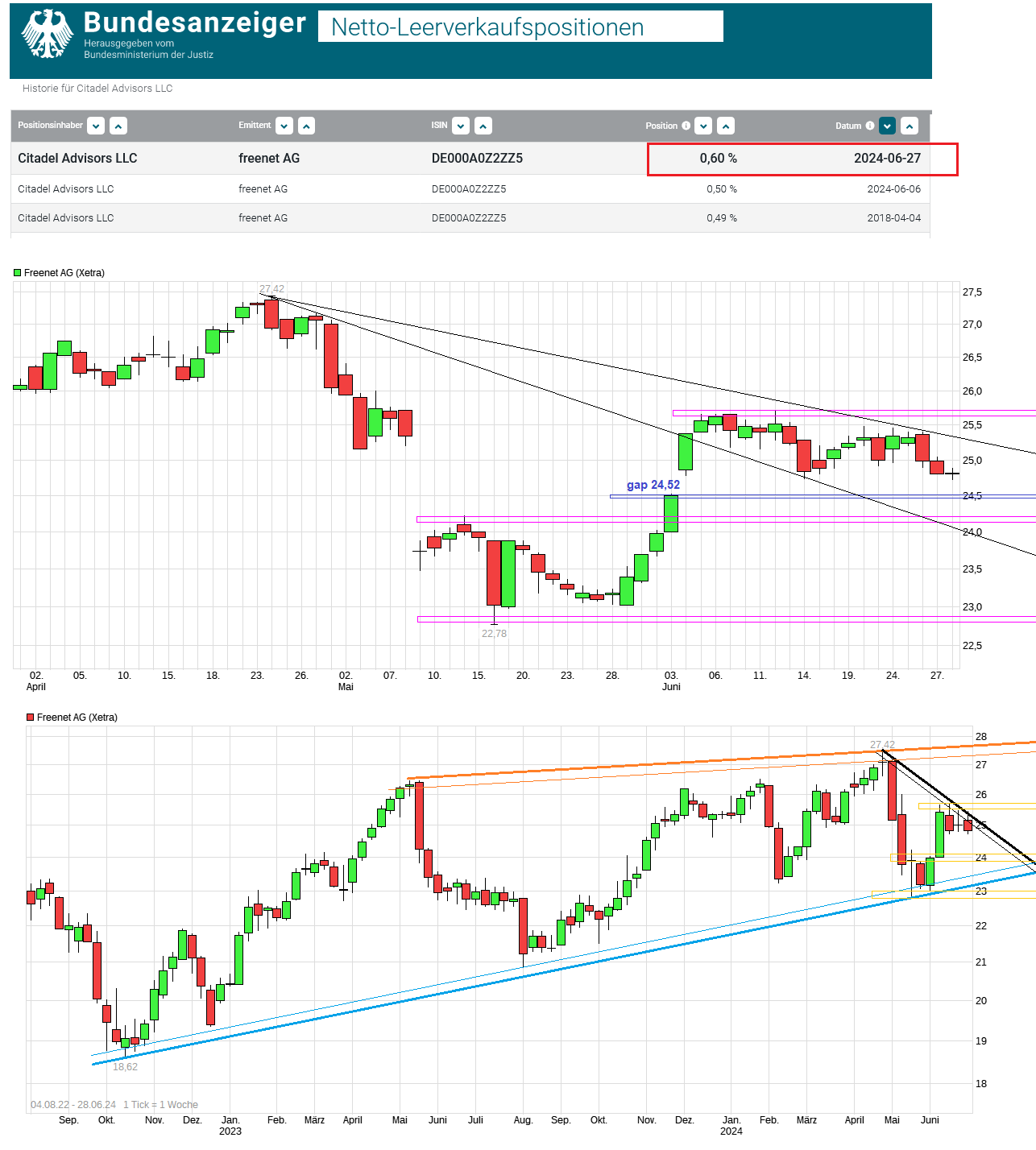Viewport: 1036px width, 1150px height.
Task: Click the highlighted 0,60 % position cell
Action: tap(718, 159)
